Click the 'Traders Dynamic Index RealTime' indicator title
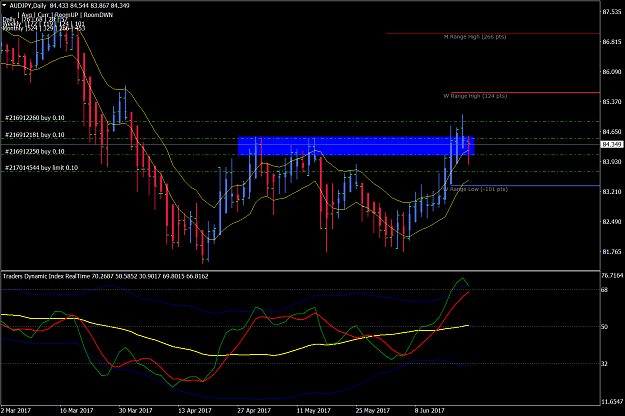 click(46, 276)
